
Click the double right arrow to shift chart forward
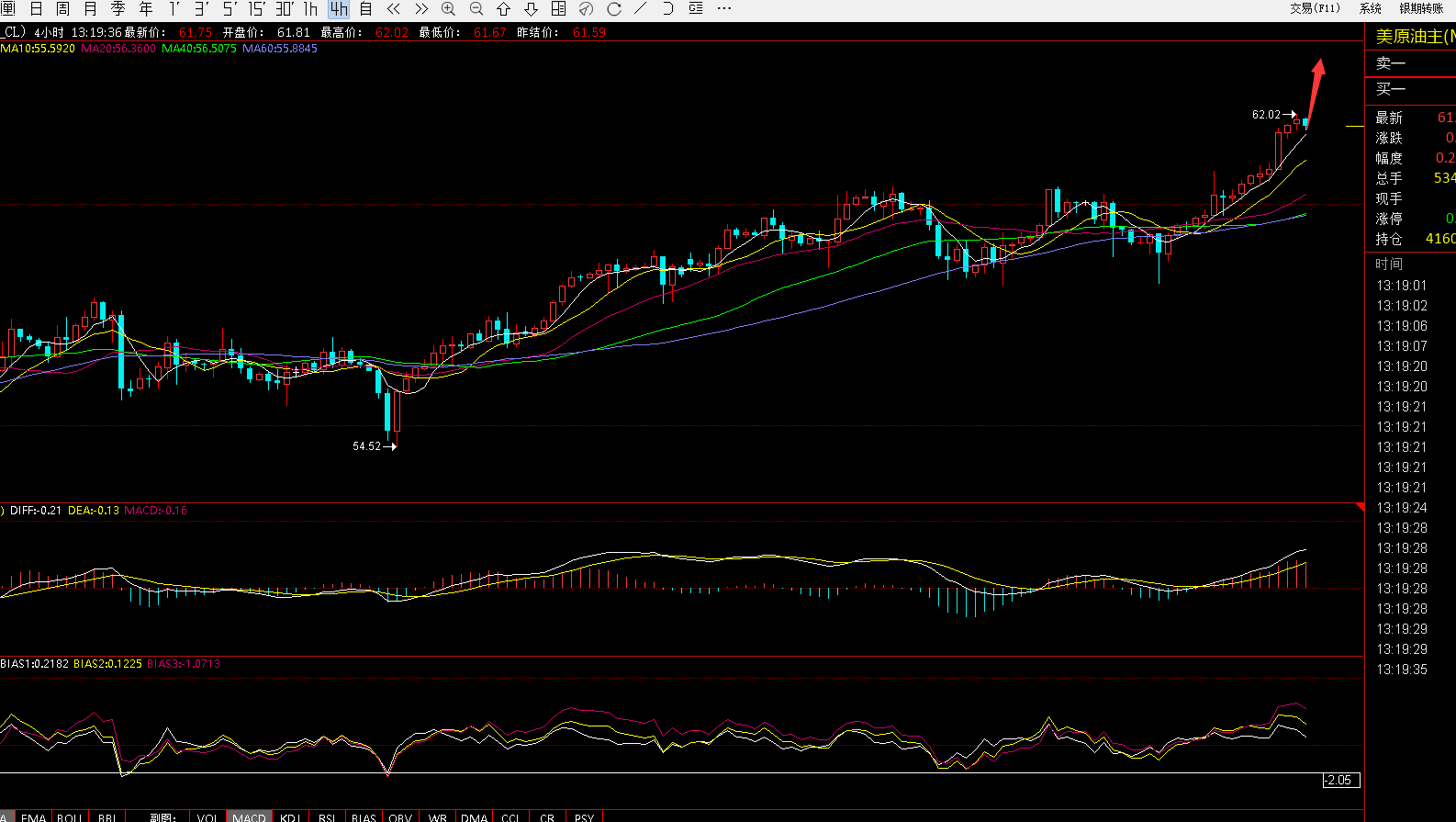420,8
